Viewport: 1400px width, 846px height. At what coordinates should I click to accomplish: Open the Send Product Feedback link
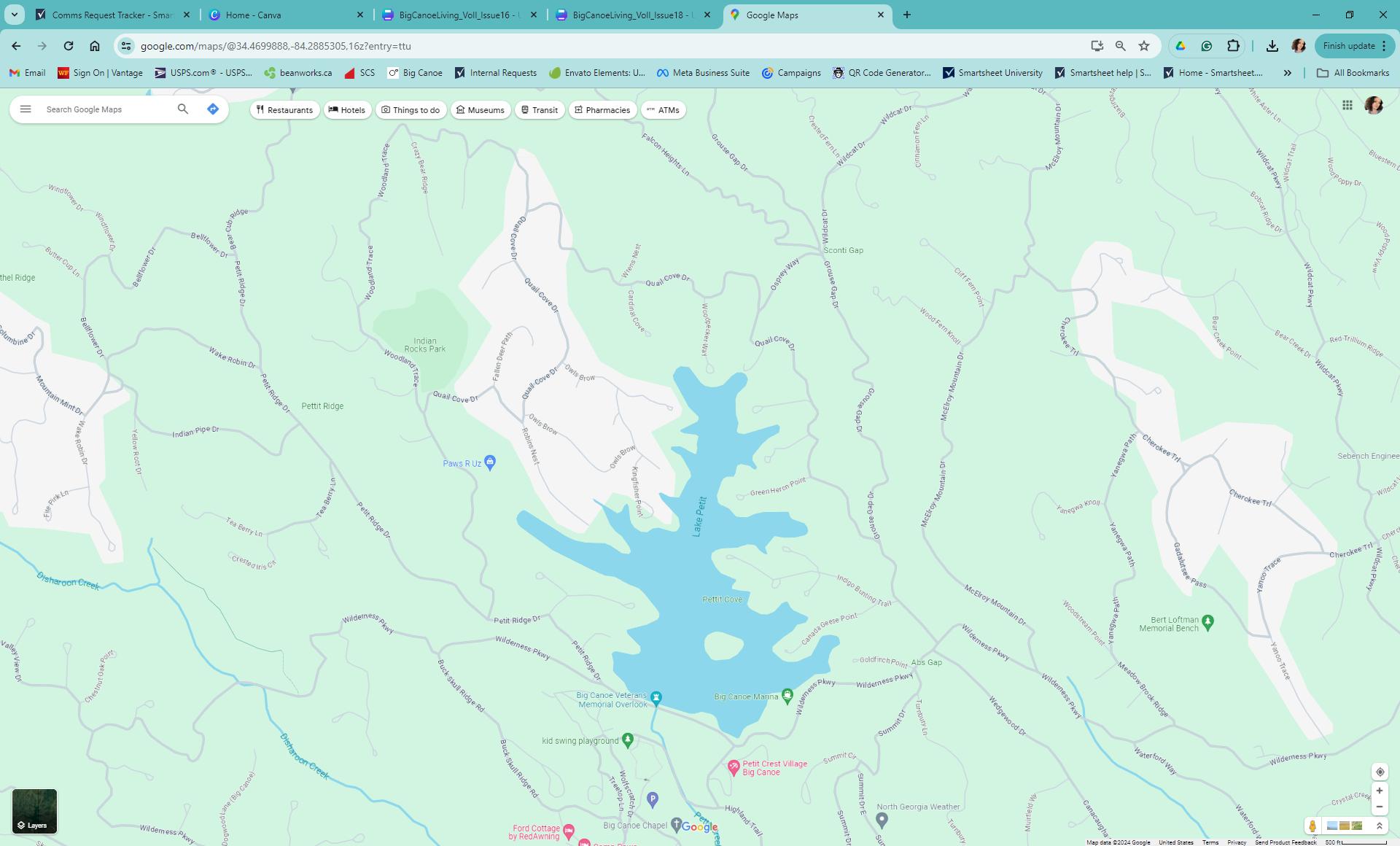1286,842
